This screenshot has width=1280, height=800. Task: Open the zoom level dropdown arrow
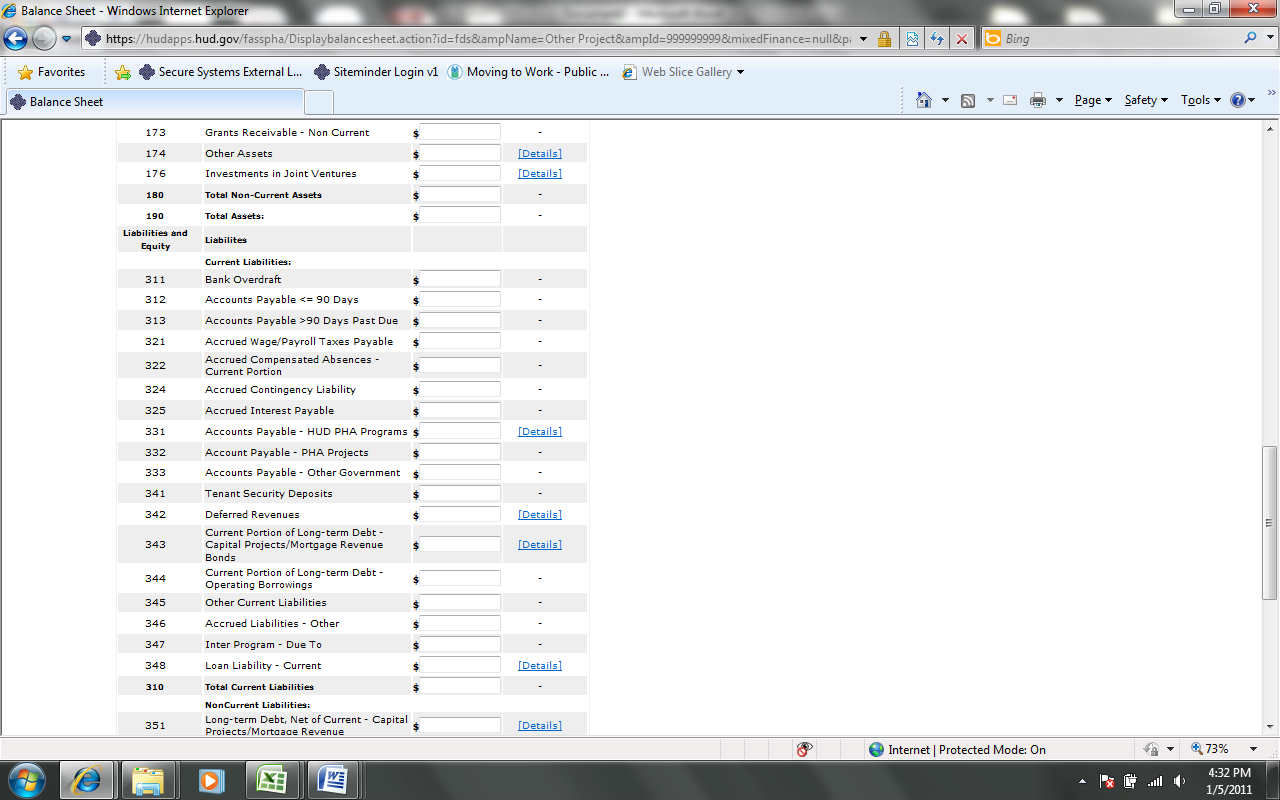pyautogui.click(x=1253, y=749)
